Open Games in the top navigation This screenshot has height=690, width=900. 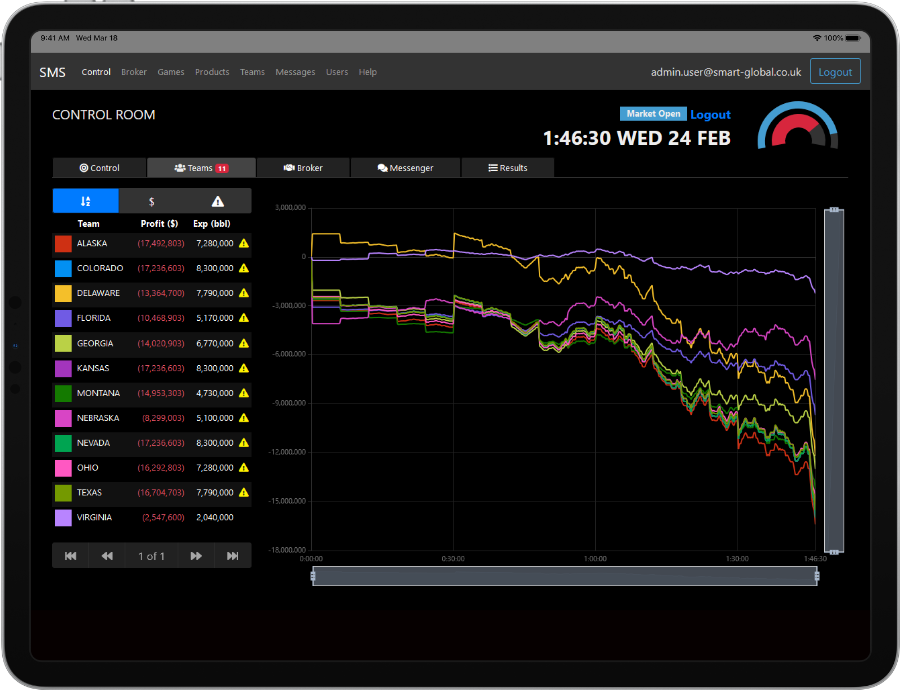coord(171,72)
